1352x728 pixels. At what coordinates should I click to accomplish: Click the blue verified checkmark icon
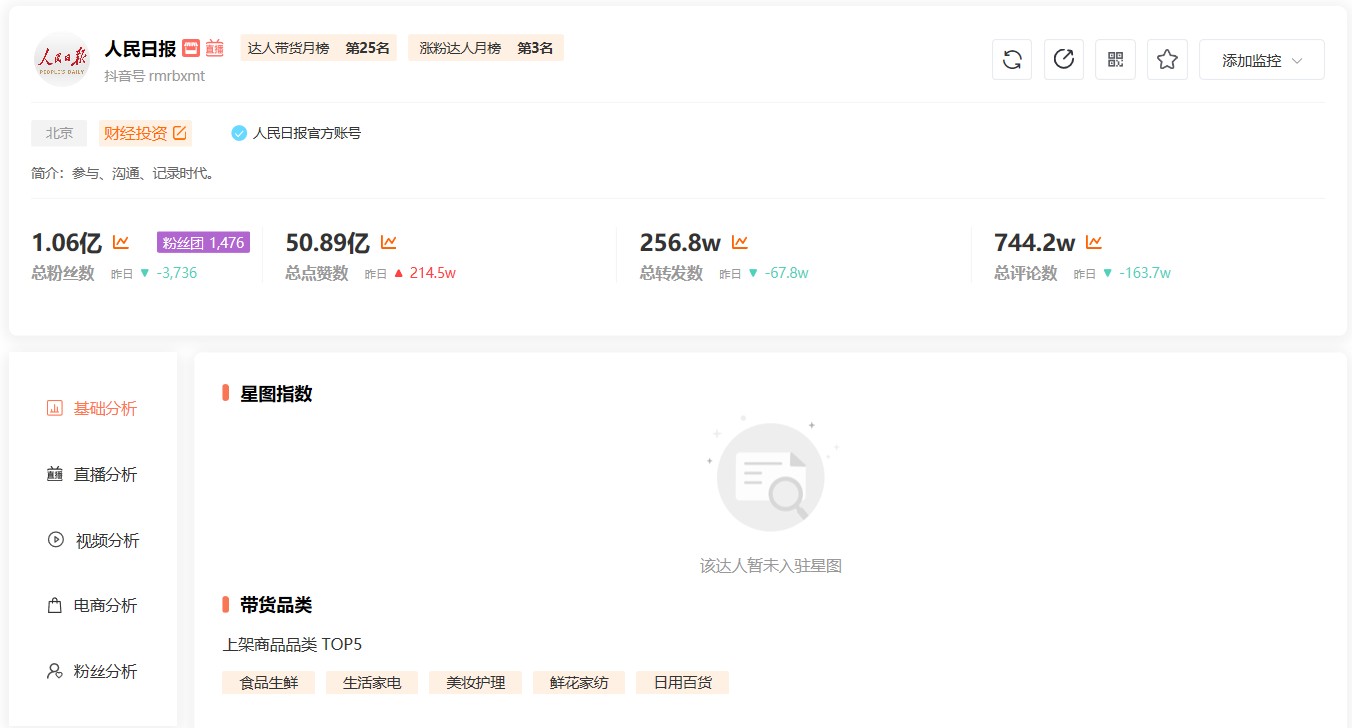coord(239,133)
